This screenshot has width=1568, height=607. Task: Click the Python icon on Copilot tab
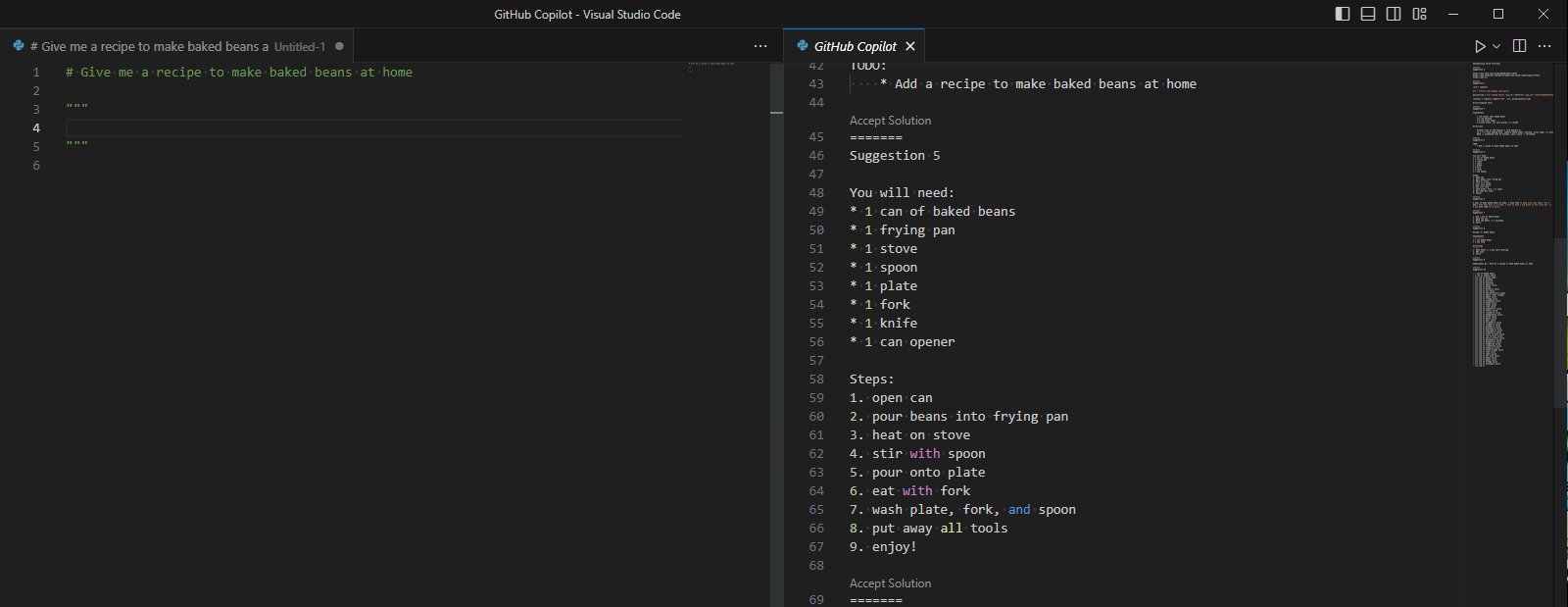803,46
